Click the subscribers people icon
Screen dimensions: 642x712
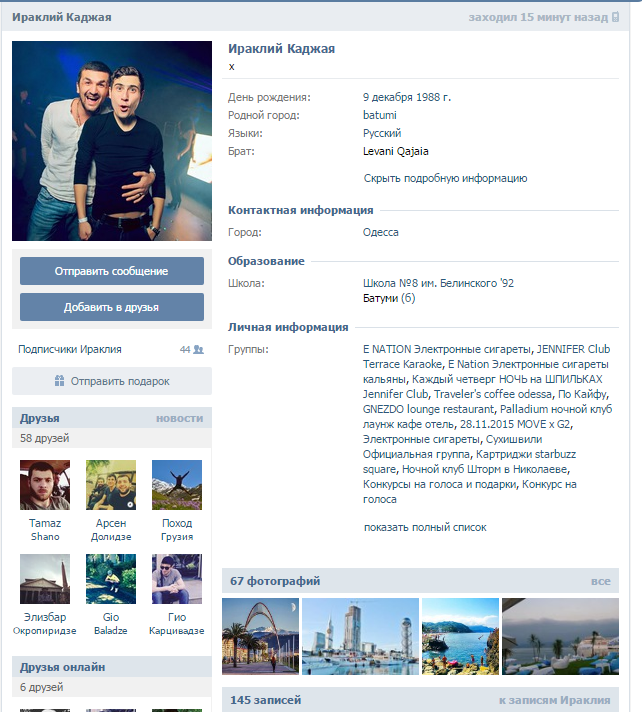point(198,350)
